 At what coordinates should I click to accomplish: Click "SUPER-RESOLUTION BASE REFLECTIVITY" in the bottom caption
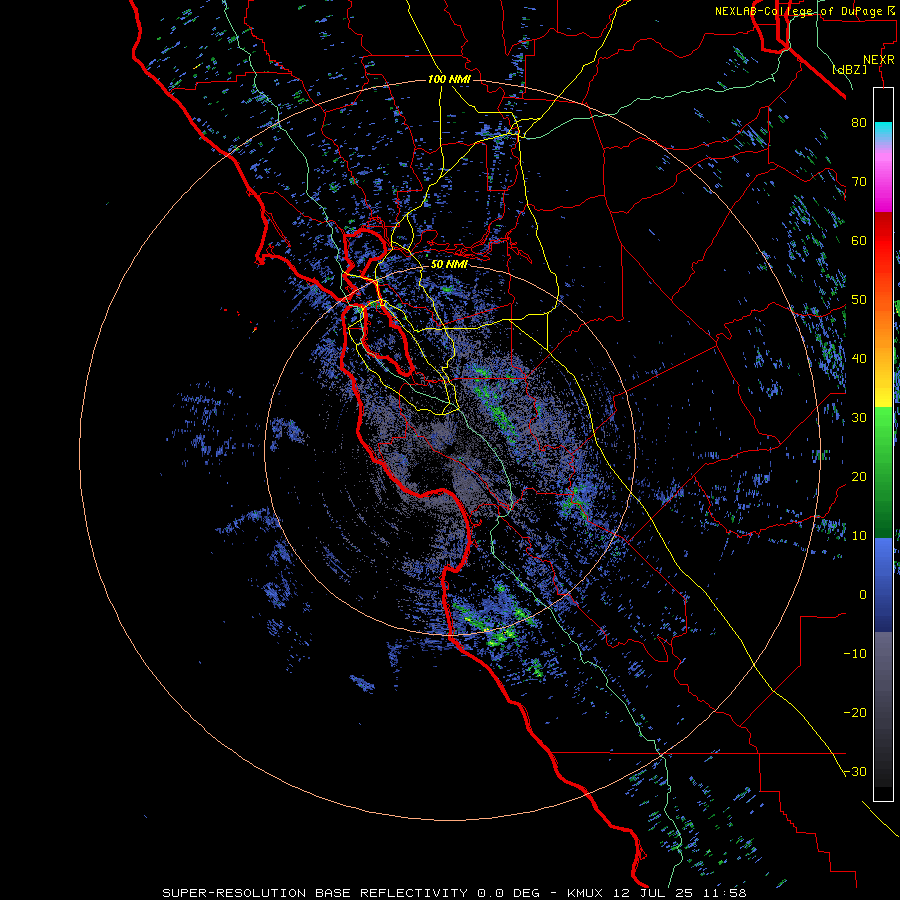tap(315, 893)
